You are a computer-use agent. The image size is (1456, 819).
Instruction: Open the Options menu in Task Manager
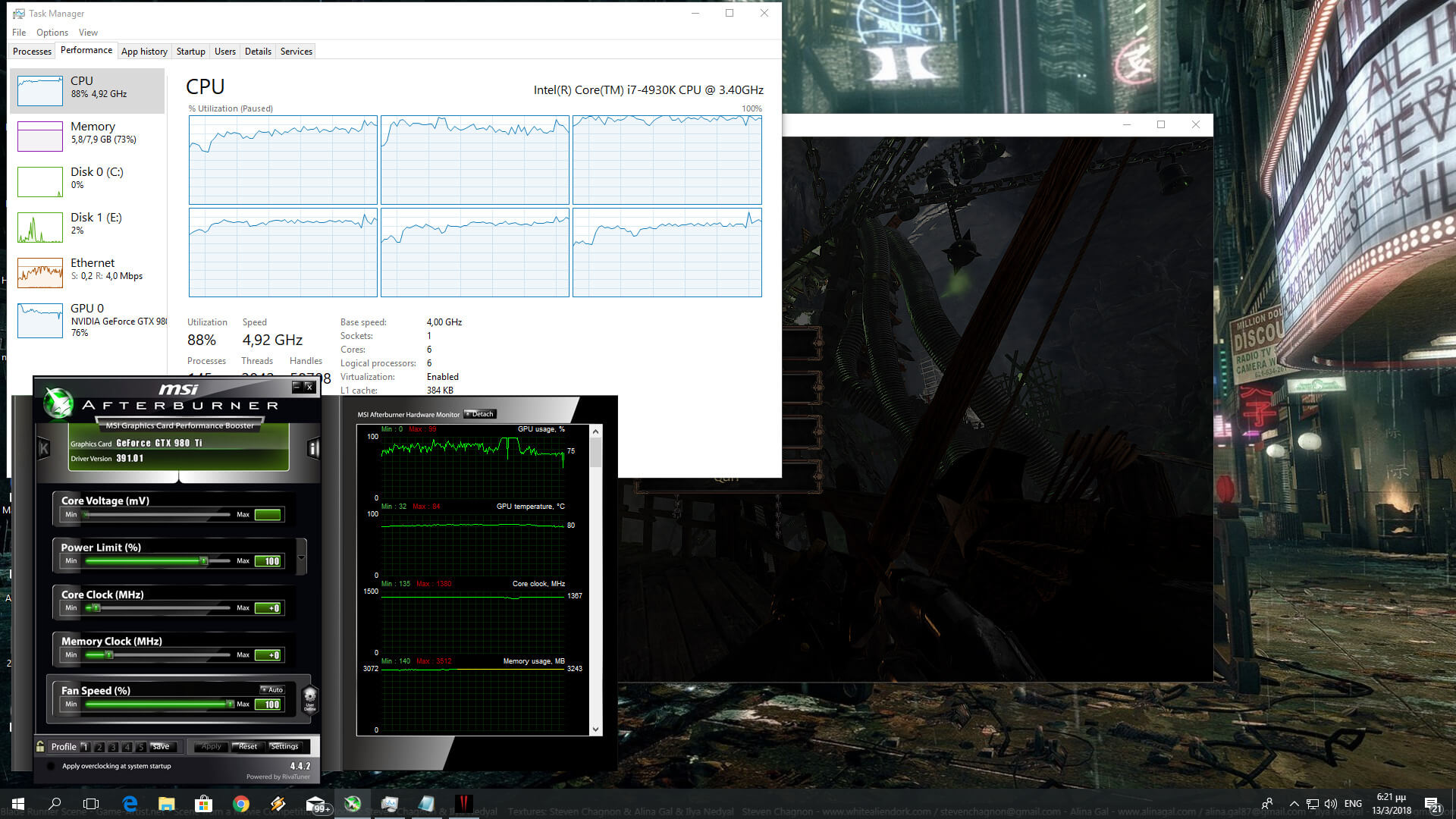[52, 33]
